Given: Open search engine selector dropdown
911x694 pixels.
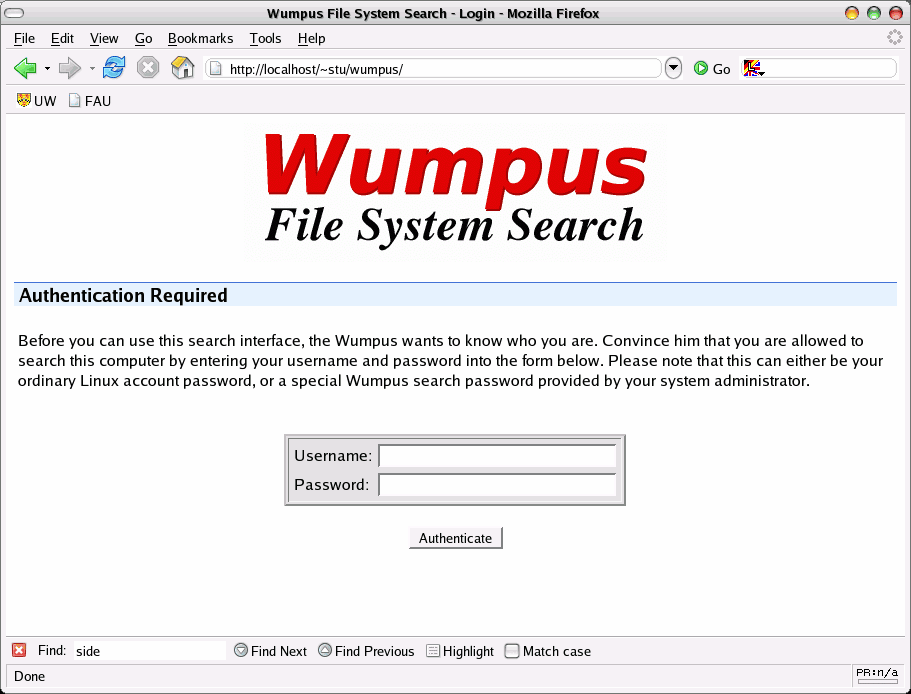Looking at the screenshot, I should coord(752,69).
